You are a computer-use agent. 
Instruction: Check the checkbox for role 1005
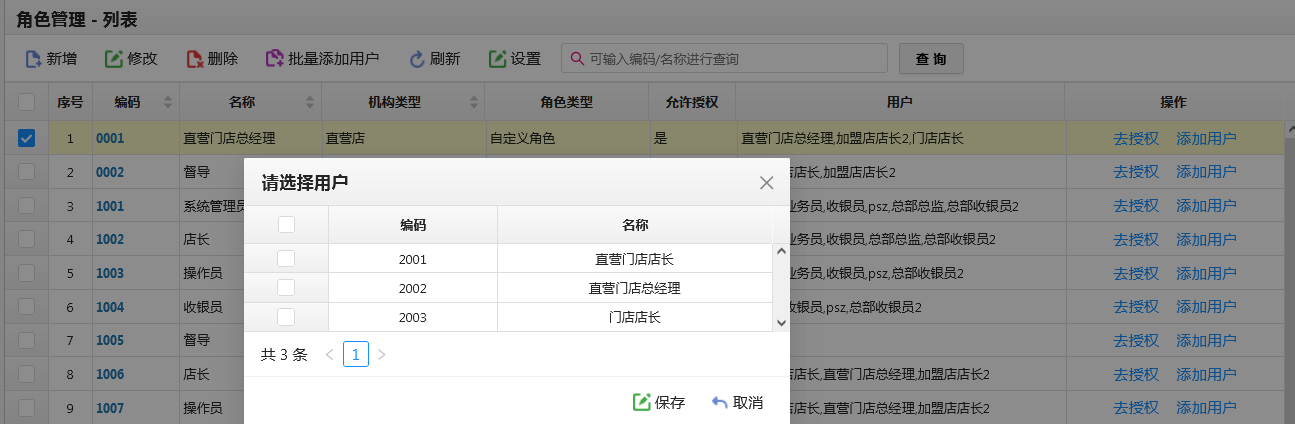pos(27,340)
